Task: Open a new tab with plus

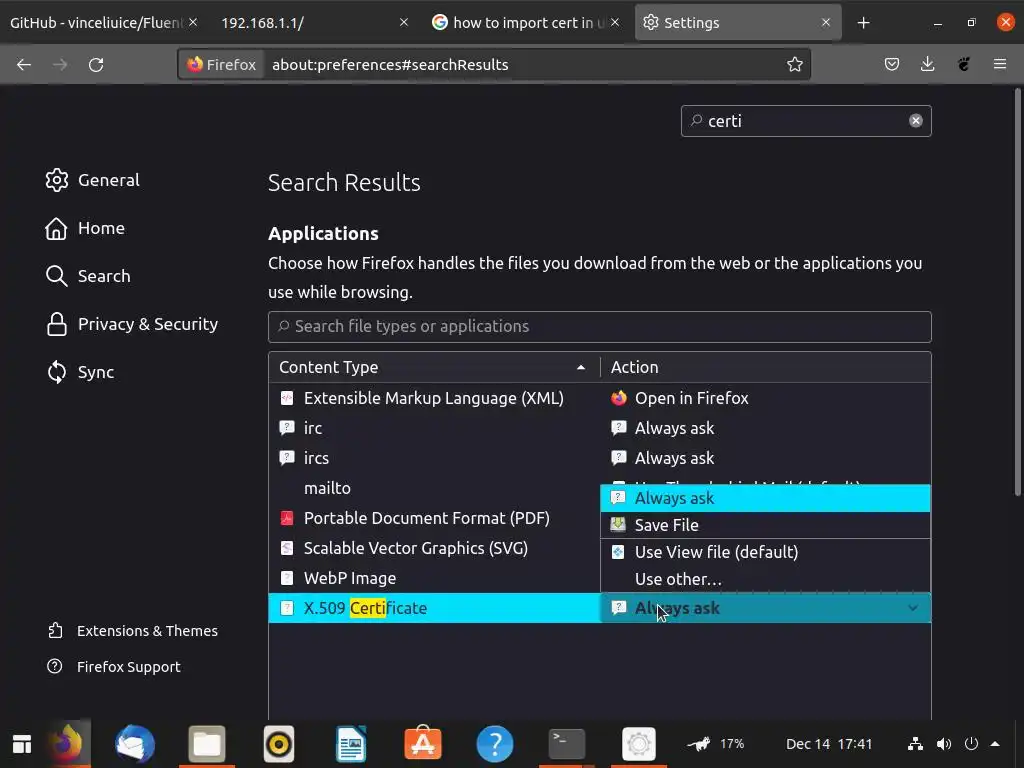Action: click(x=863, y=22)
